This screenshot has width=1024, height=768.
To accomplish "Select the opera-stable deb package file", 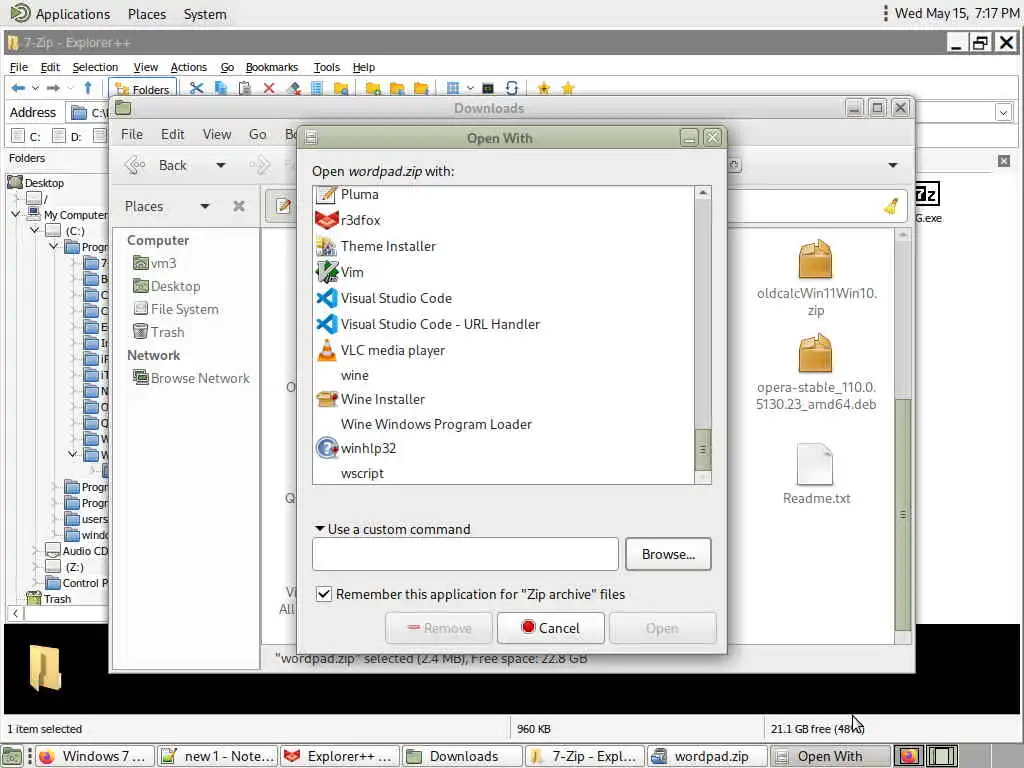I will 816,372.
